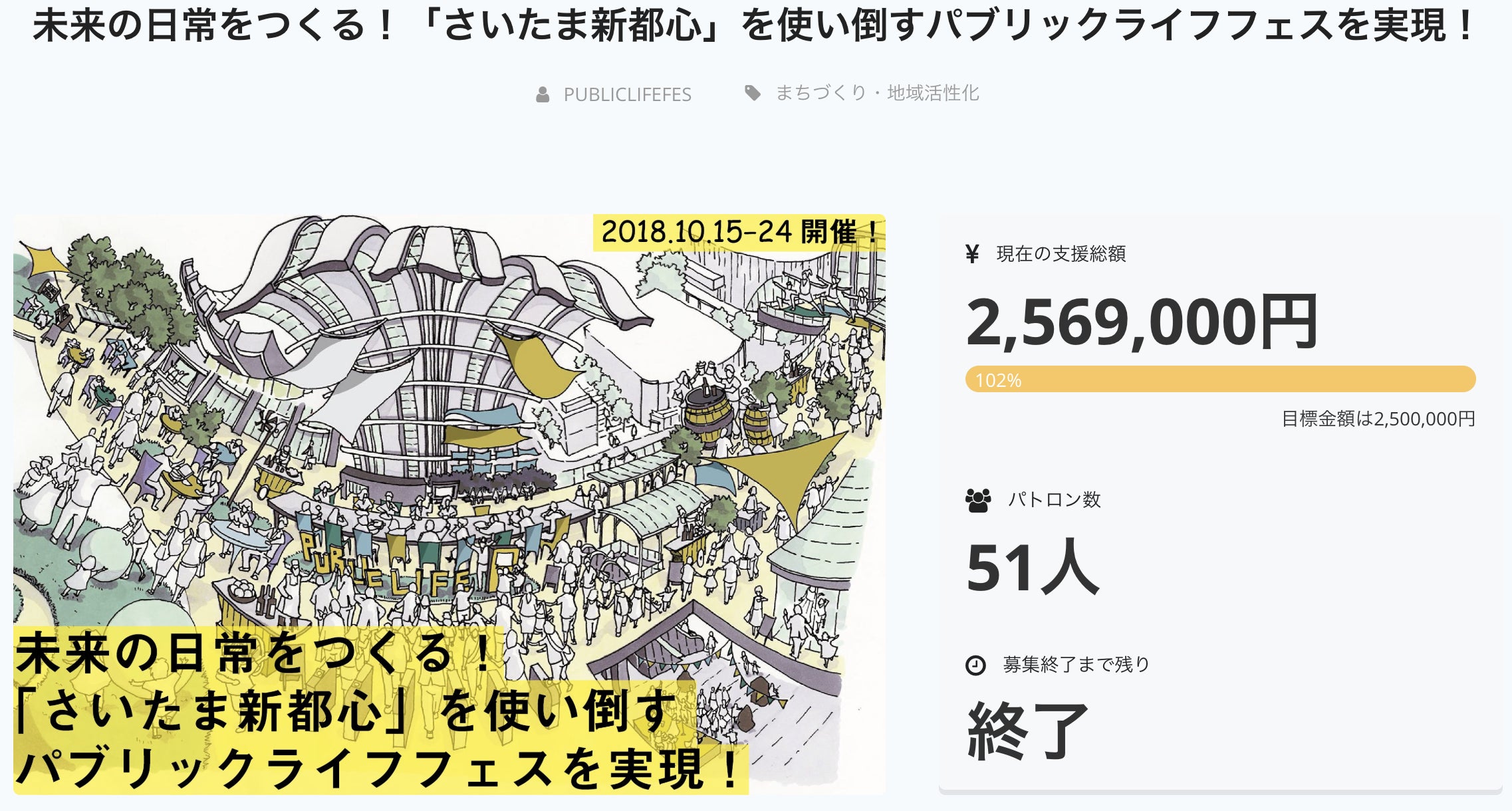Click the patrons group icon beside パトロン数
1512x811 pixels.
coord(978,501)
